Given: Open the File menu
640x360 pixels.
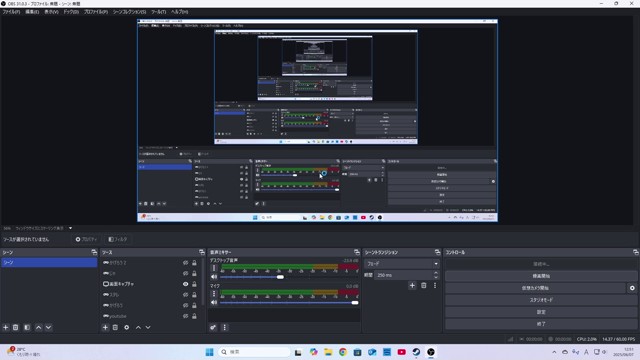Looking at the screenshot, I should [x=11, y=12].
